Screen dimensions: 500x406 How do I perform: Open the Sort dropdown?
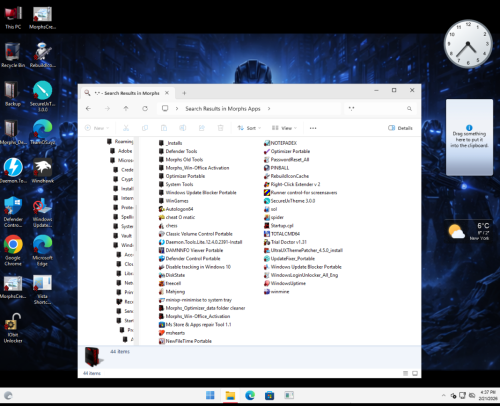[x=249, y=128]
